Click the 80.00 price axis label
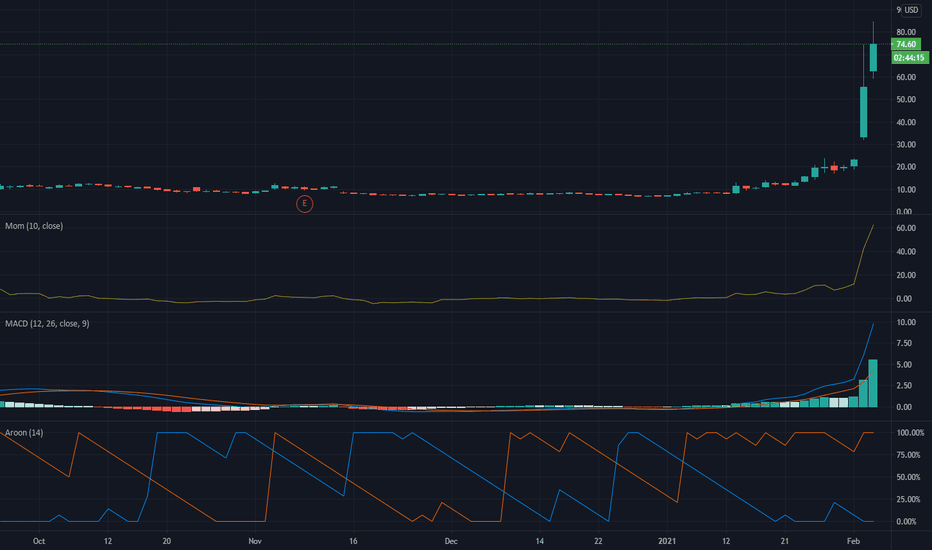932x550 pixels. tap(906, 32)
